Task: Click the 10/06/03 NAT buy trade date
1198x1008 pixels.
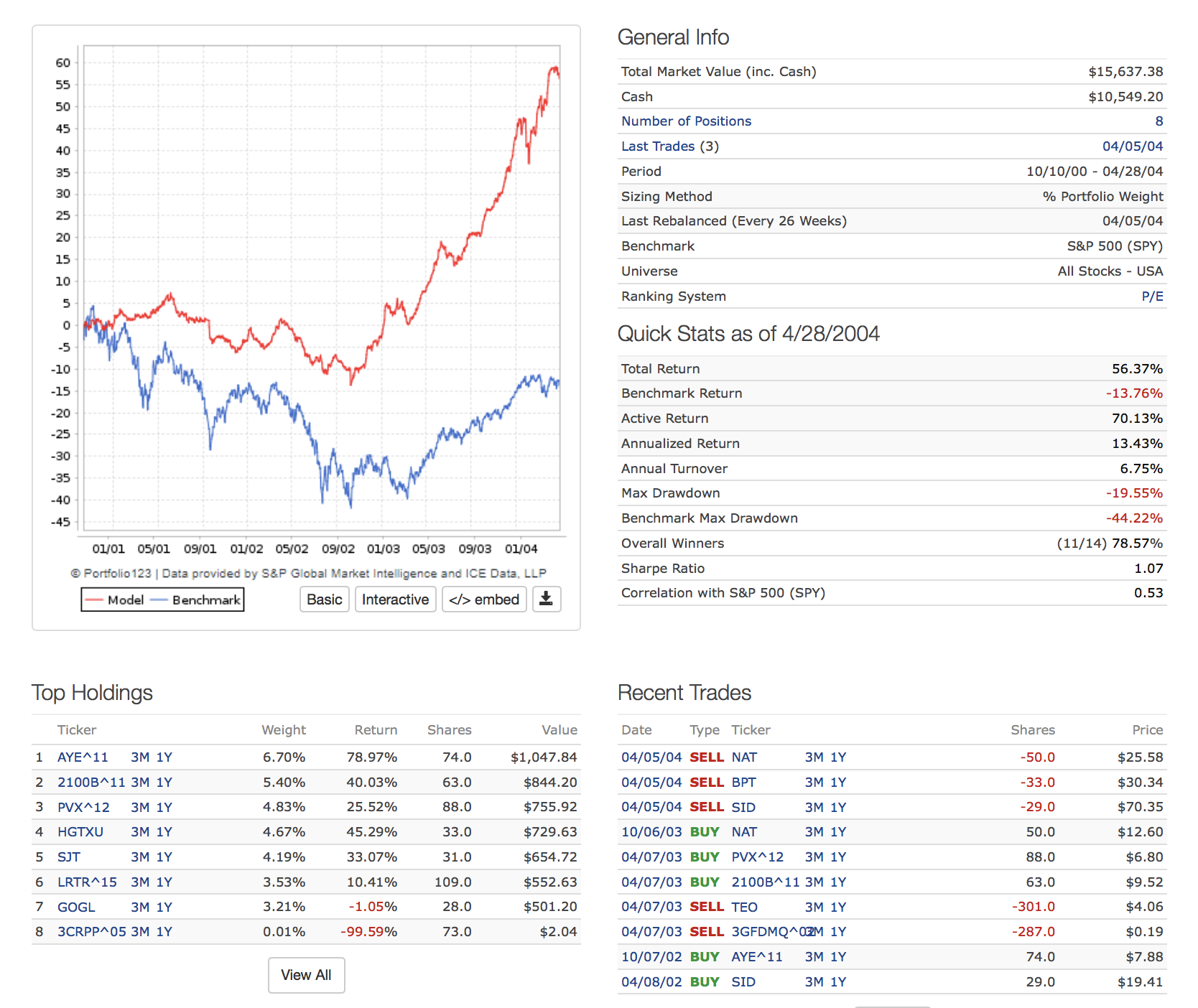Action: coord(651,832)
